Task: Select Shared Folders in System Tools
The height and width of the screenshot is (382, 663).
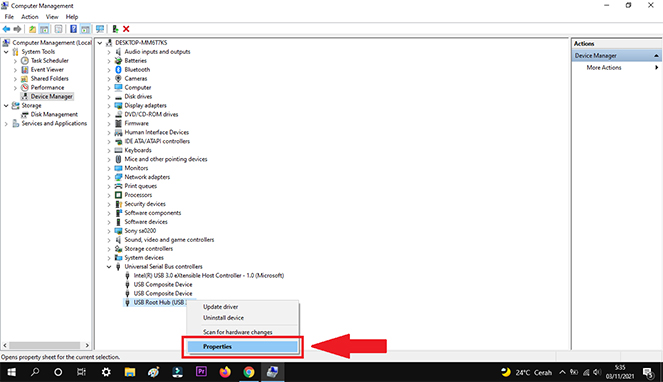Action: [49, 78]
